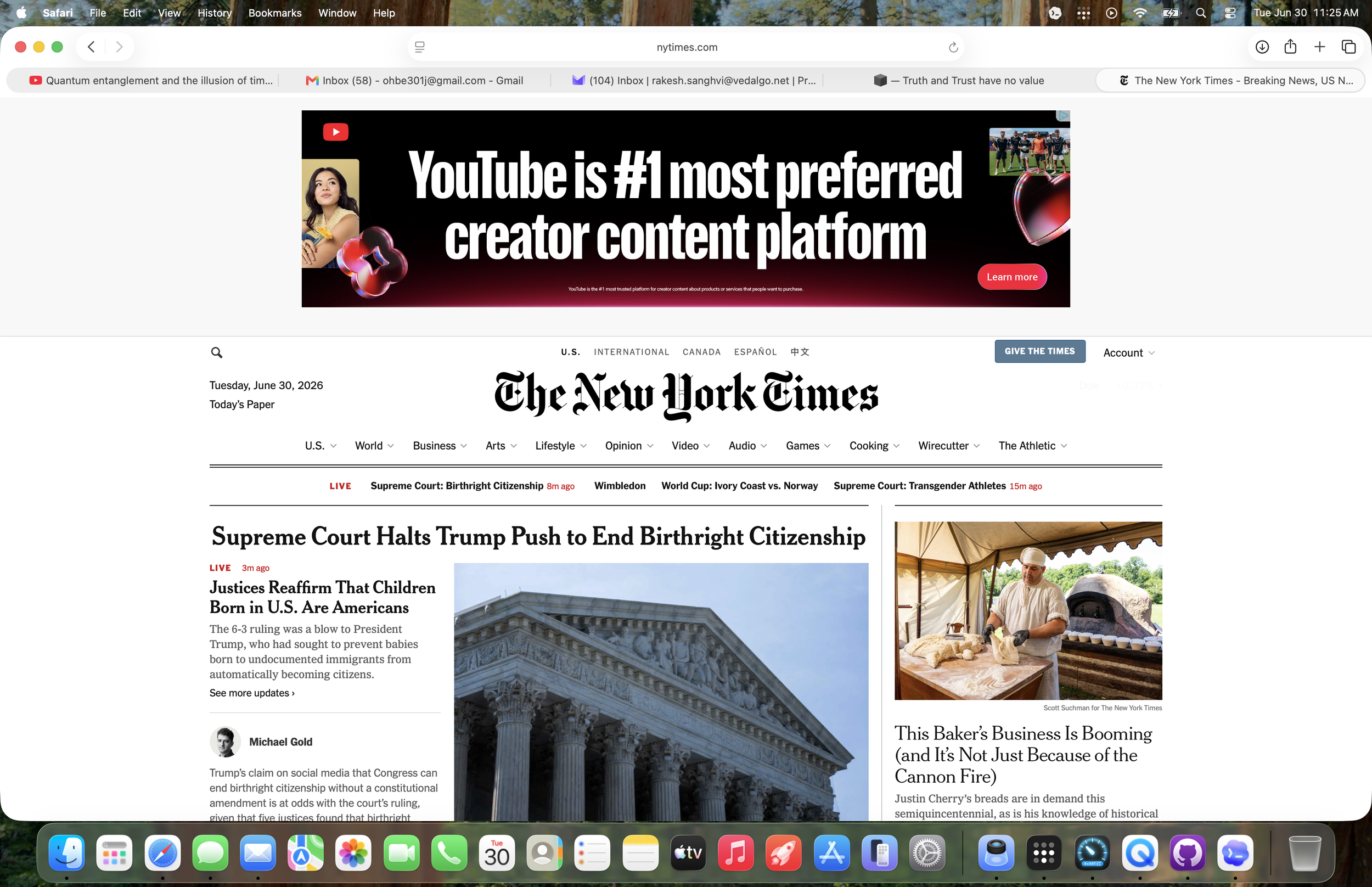Show Safari downloads
This screenshot has width=1372, height=887.
[x=1262, y=47]
